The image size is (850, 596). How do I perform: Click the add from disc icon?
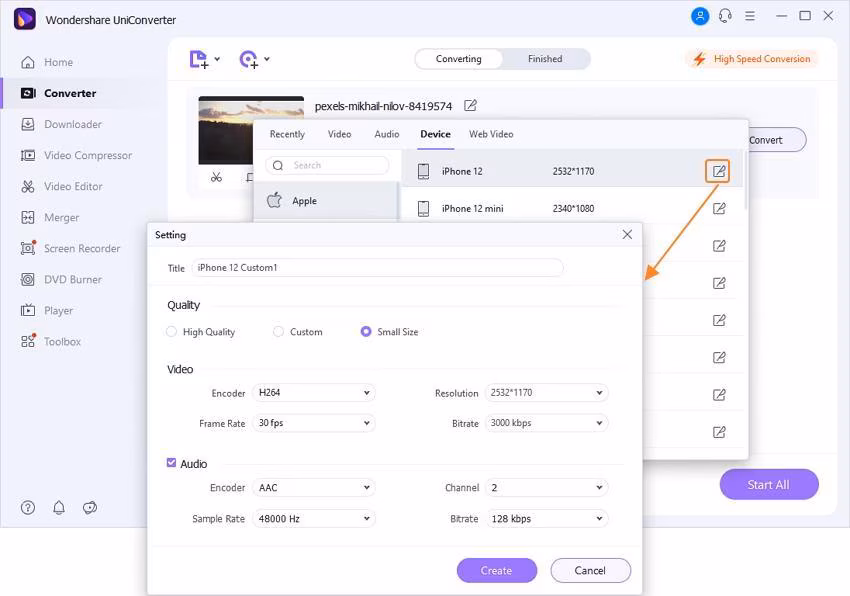[x=249, y=59]
